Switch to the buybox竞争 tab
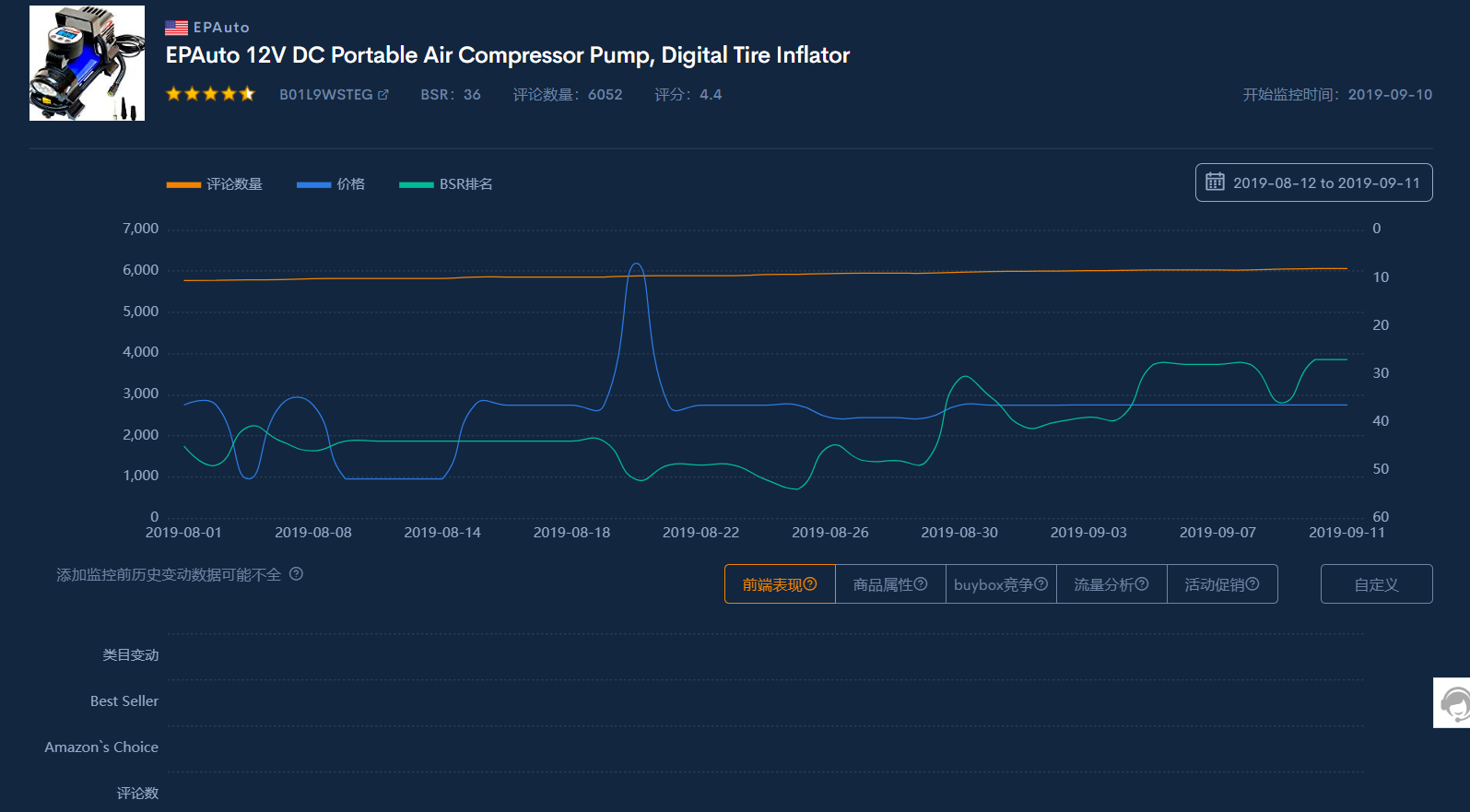The height and width of the screenshot is (812, 1470). [x=1001, y=584]
